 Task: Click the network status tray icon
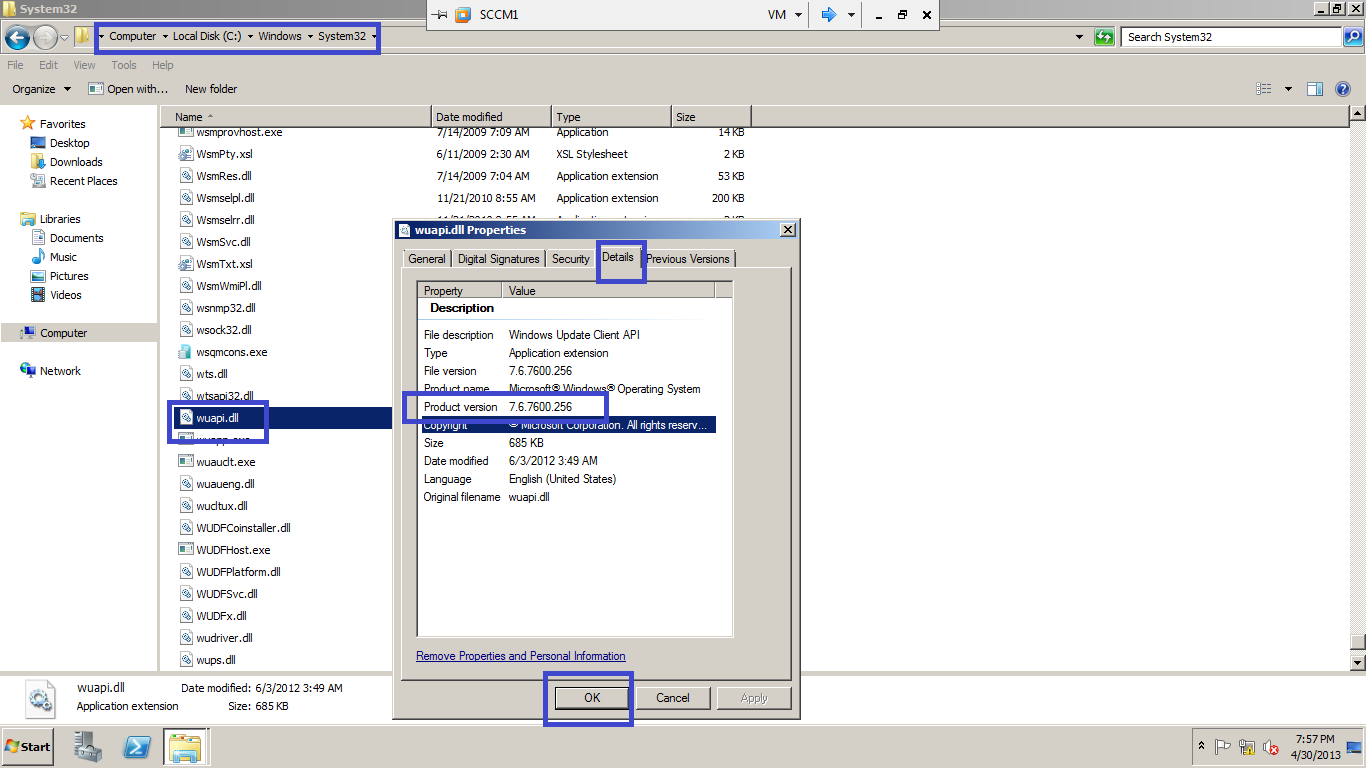(x=1246, y=747)
